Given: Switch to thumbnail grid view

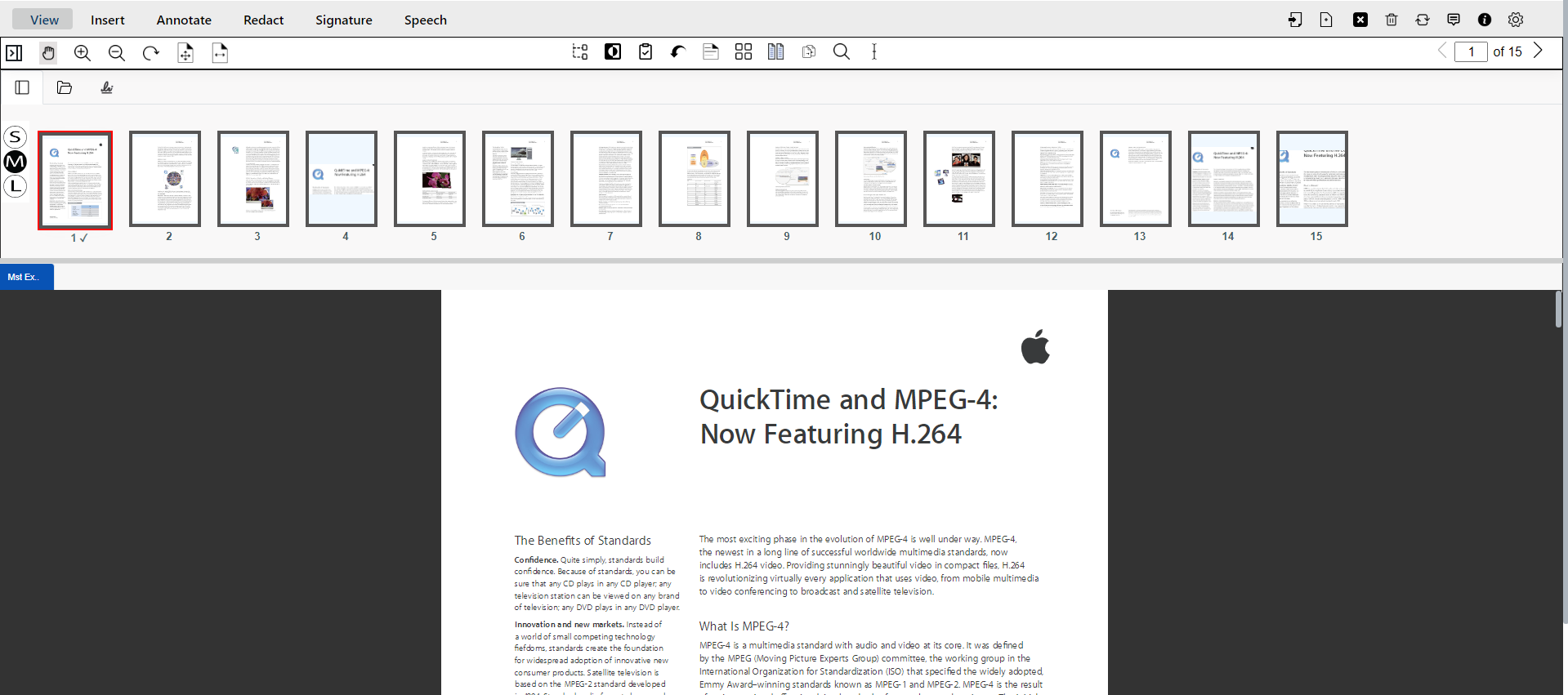Looking at the screenshot, I should (744, 52).
